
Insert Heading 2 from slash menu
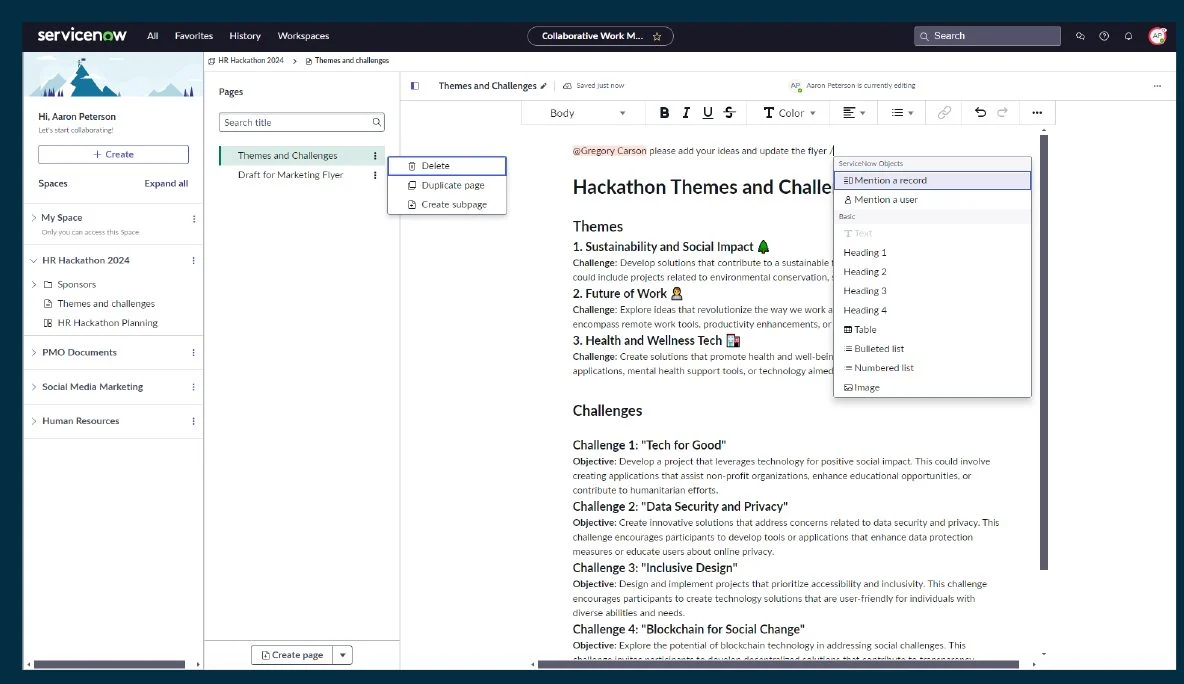pyautogui.click(x=932, y=272)
